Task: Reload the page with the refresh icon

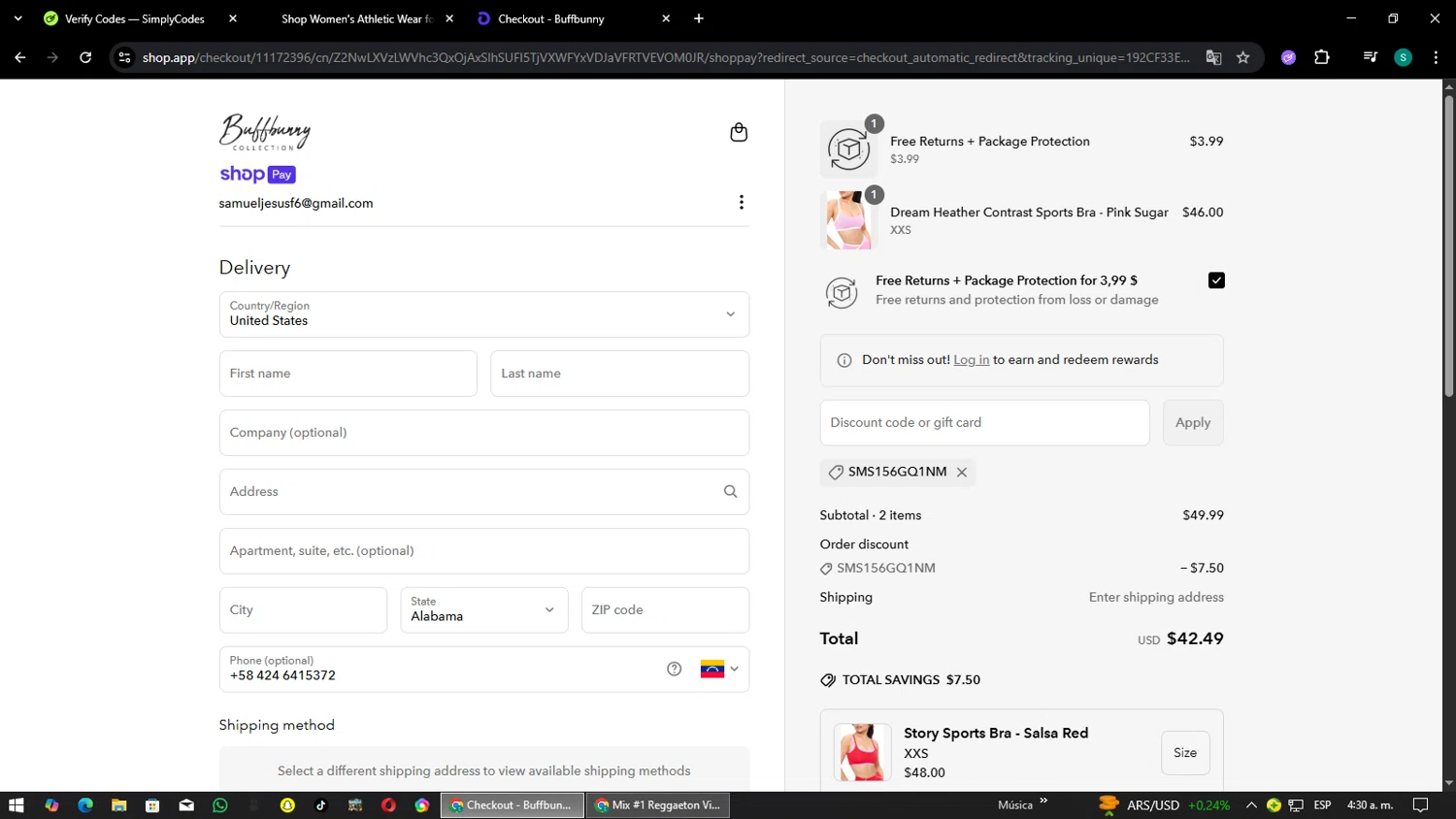Action: point(85,57)
